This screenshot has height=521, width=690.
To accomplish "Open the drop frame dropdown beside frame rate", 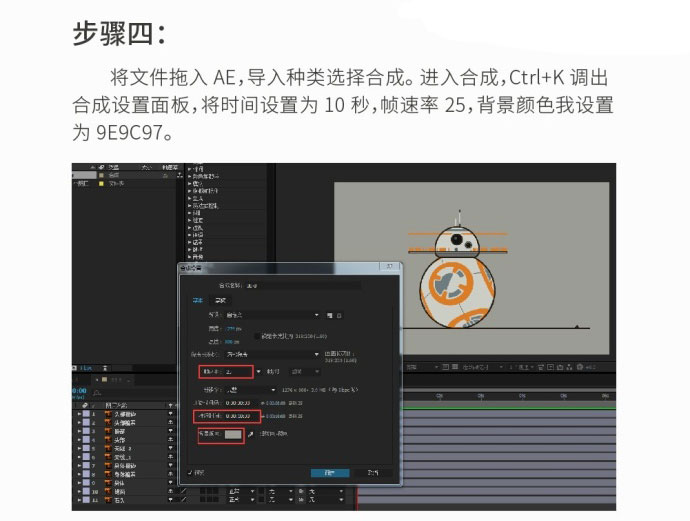I will [305, 372].
